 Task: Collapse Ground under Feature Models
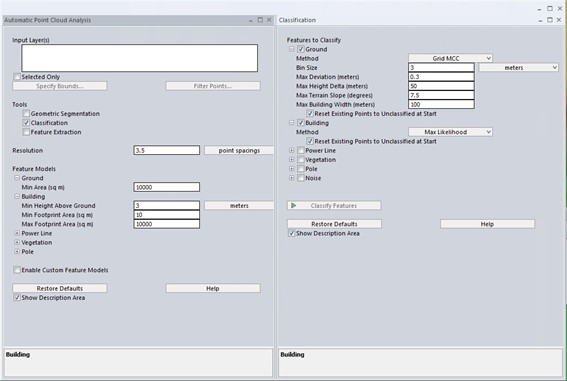(x=17, y=178)
